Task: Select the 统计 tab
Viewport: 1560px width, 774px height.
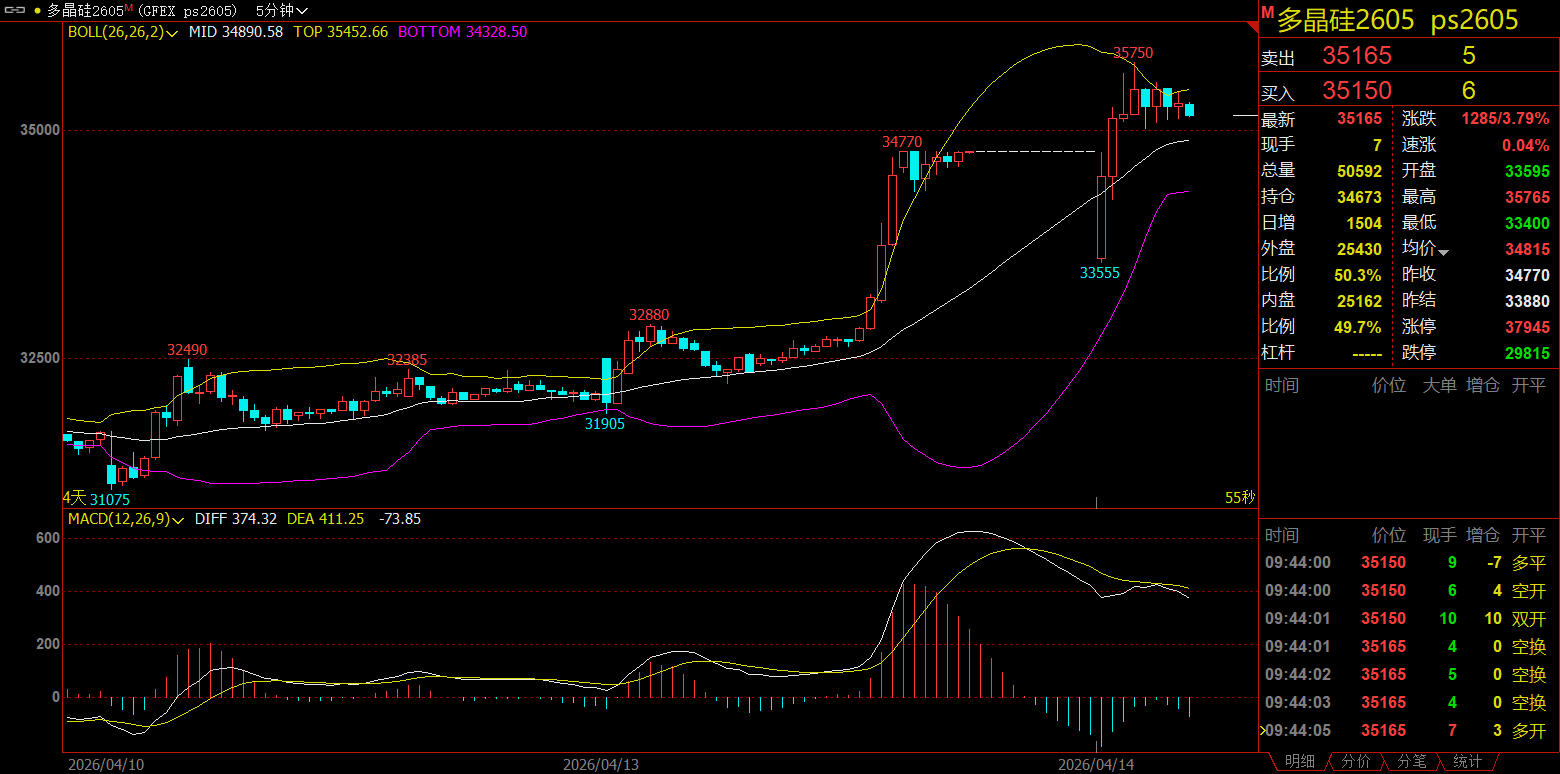Action: tap(1467, 762)
